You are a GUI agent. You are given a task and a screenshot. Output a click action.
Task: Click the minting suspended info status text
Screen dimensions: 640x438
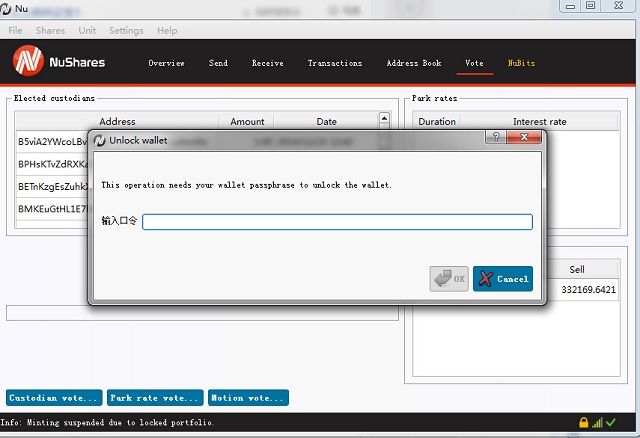pos(107,422)
